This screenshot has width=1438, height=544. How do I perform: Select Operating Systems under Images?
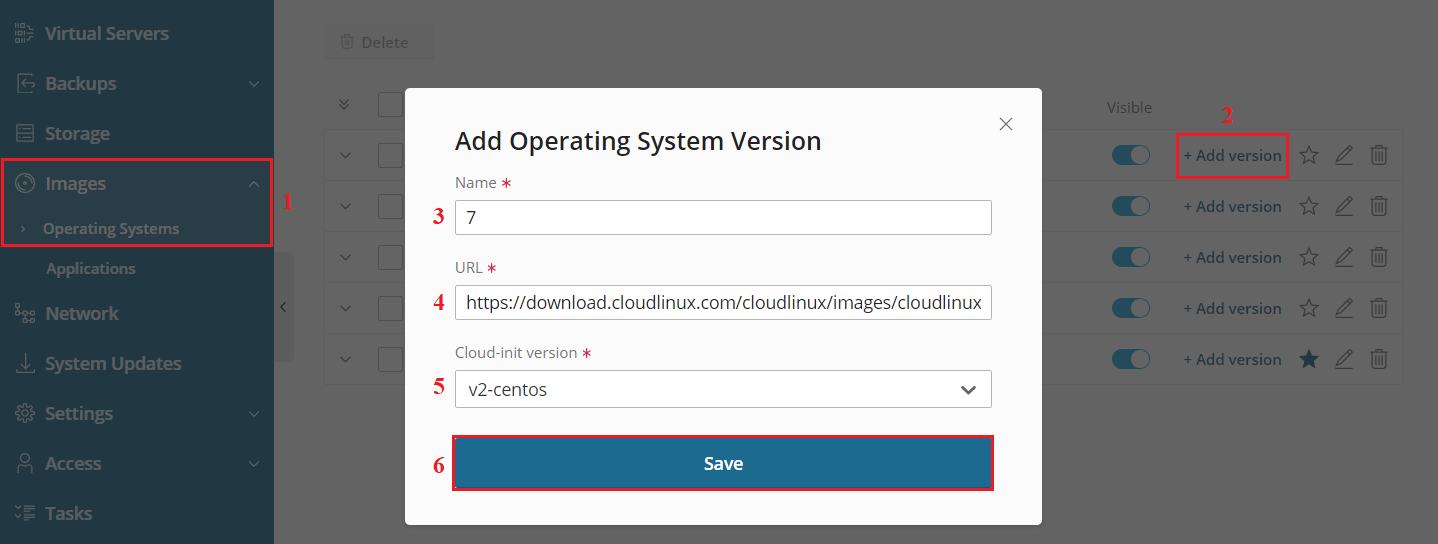pyautogui.click(x=111, y=228)
